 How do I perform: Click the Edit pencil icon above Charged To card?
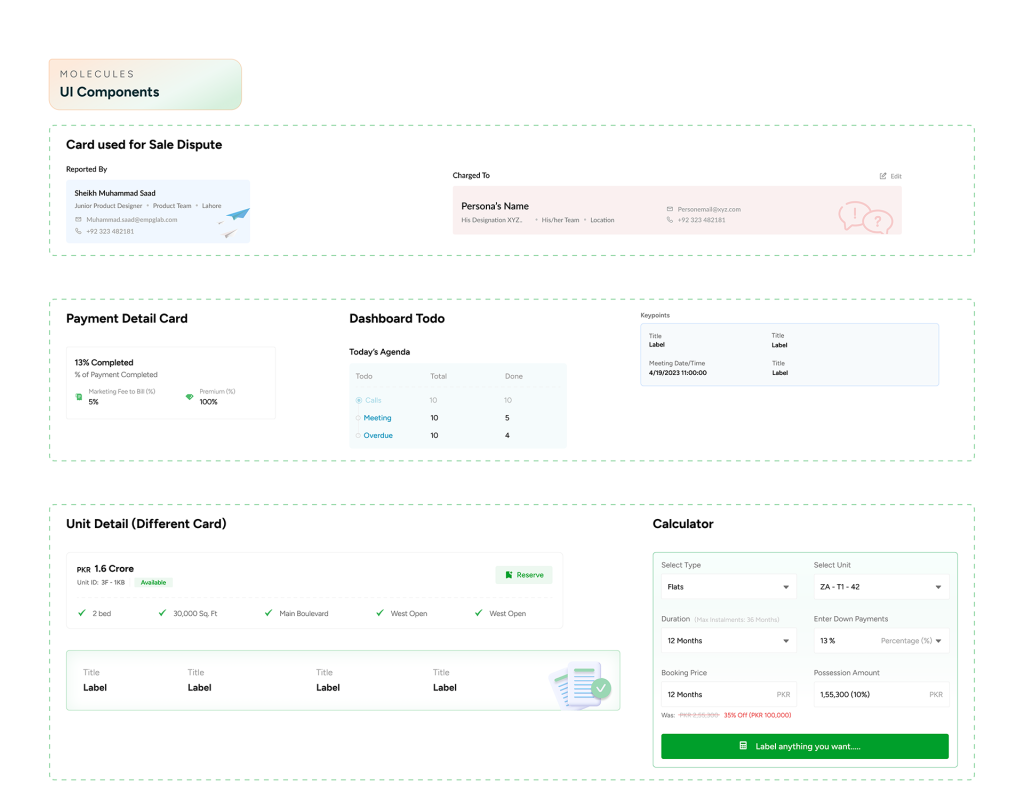pyautogui.click(x=883, y=176)
